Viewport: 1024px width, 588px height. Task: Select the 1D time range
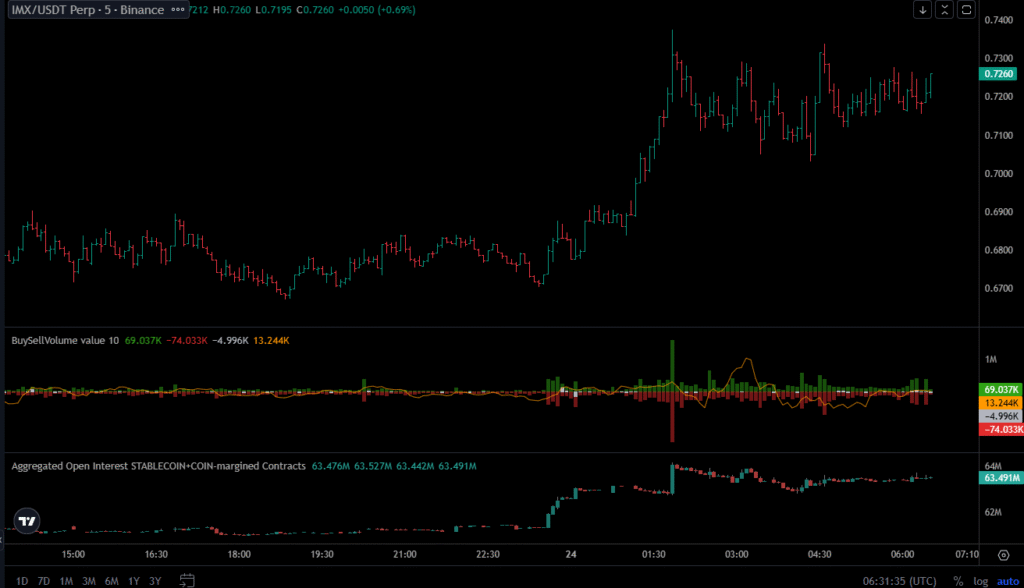tap(22, 580)
